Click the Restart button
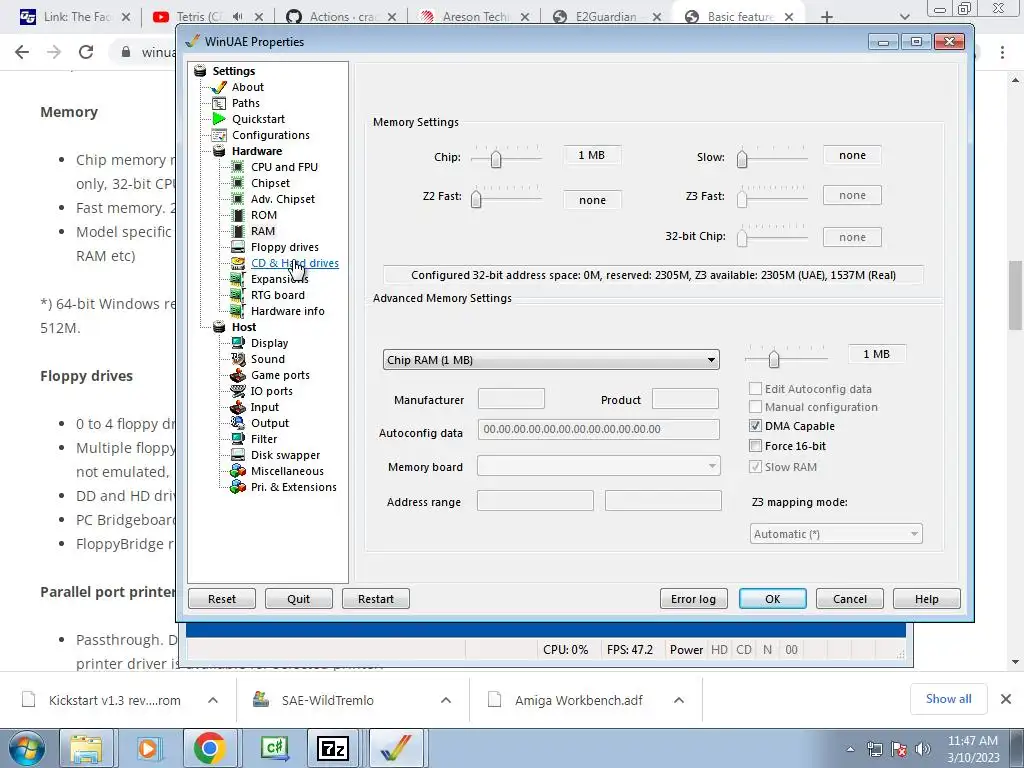 (x=376, y=599)
